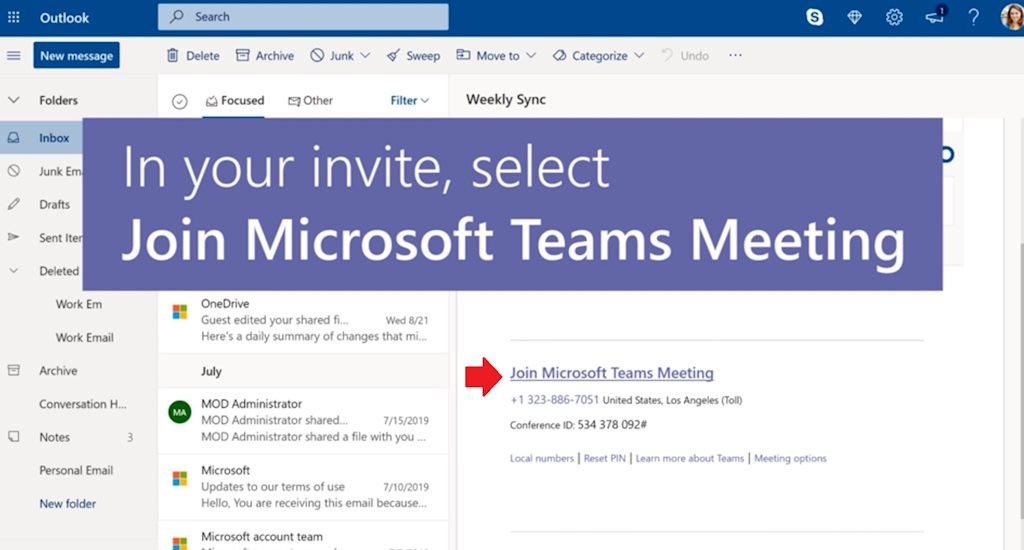Archive the selected message
The image size is (1024, 550).
tap(265, 56)
